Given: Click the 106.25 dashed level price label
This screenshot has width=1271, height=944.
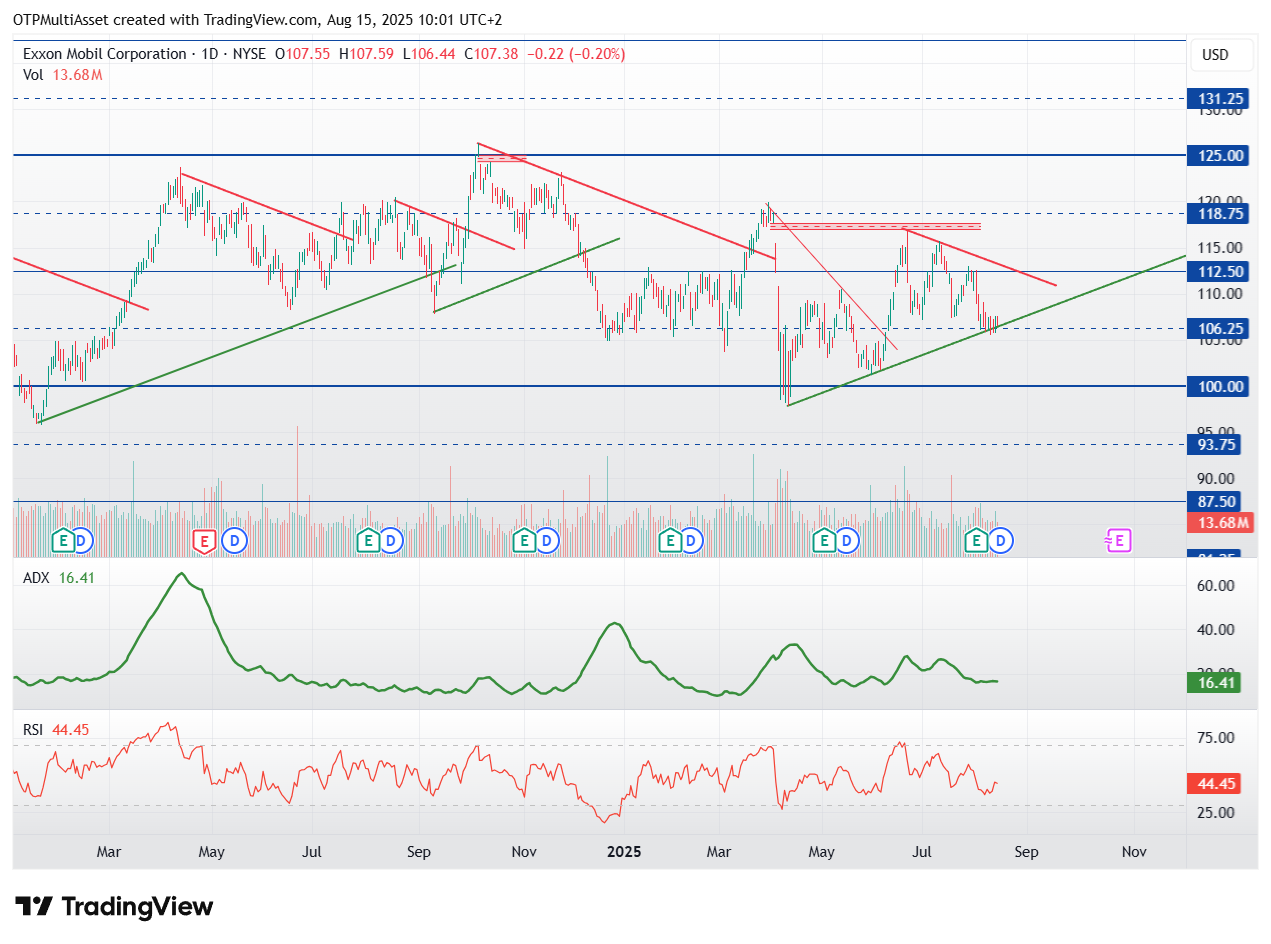Looking at the screenshot, I should pyautogui.click(x=1218, y=328).
